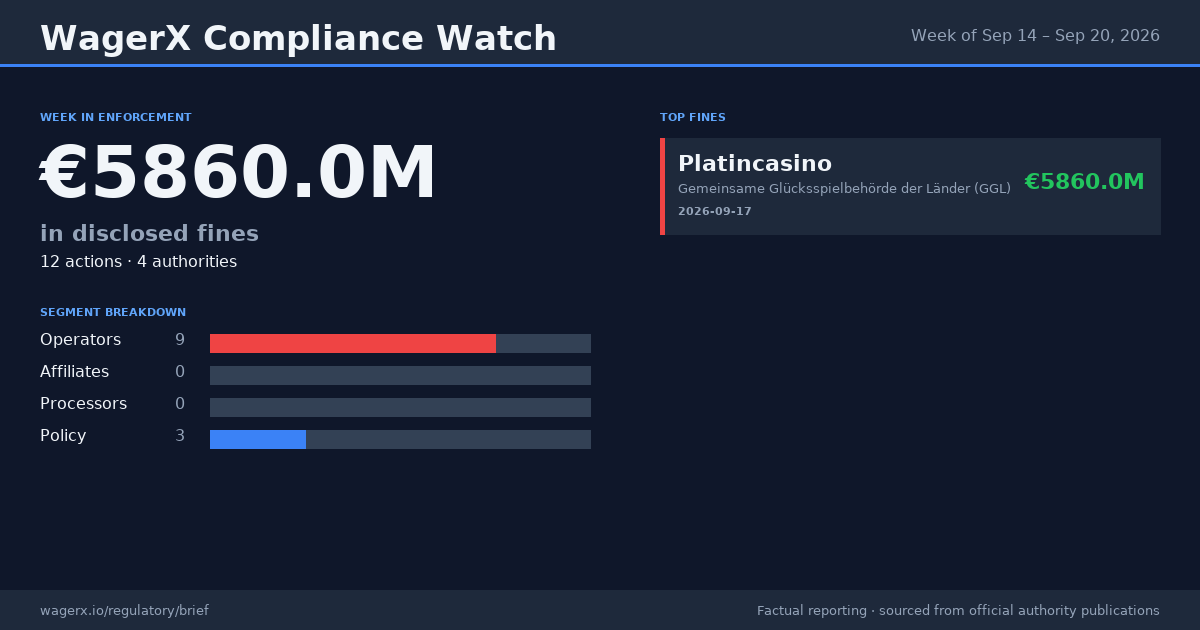This screenshot has height=630, width=1200.
Task: Open the Platincasino fine card
Action: tap(910, 186)
